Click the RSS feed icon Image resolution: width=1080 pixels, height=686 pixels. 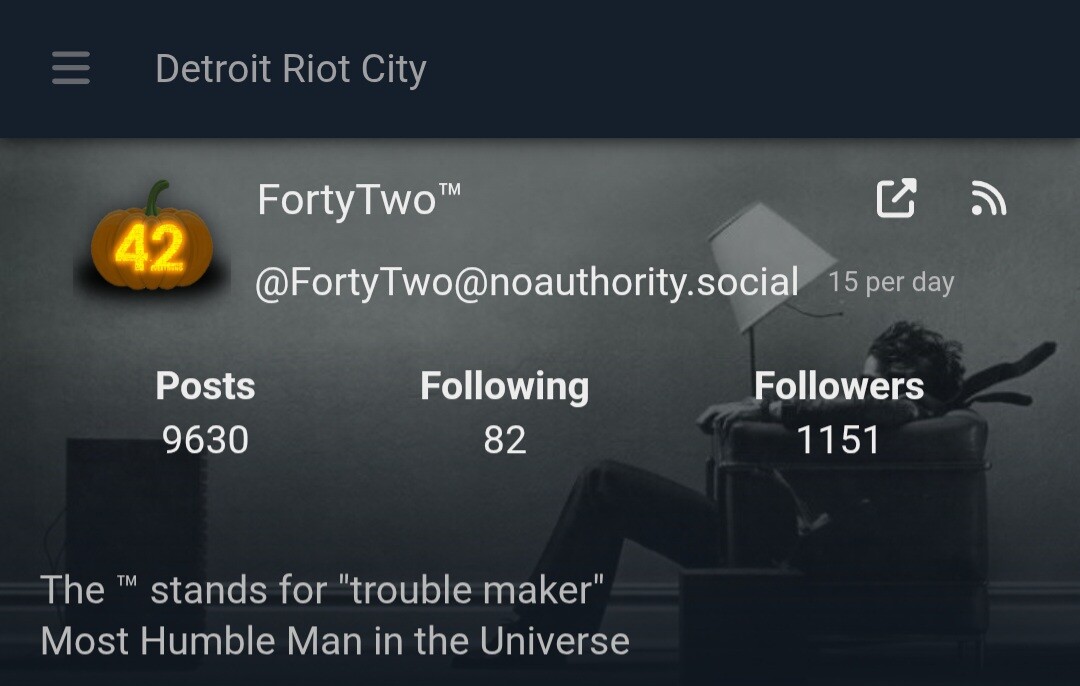(988, 198)
